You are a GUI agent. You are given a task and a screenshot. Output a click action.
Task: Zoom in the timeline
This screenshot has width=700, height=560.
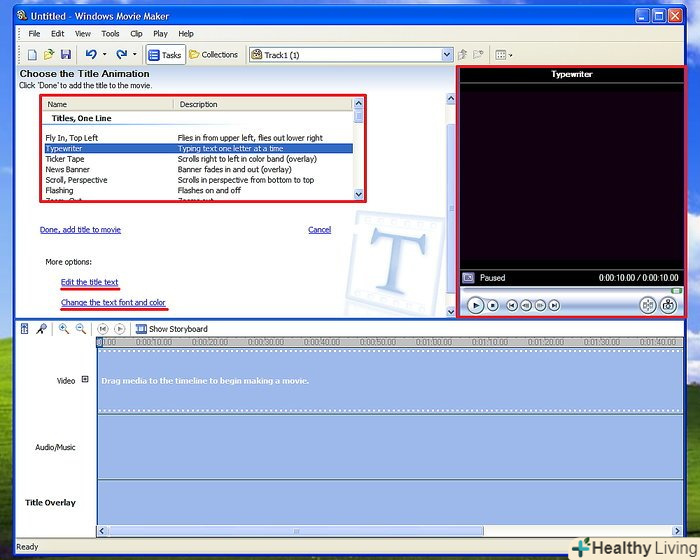(64, 329)
